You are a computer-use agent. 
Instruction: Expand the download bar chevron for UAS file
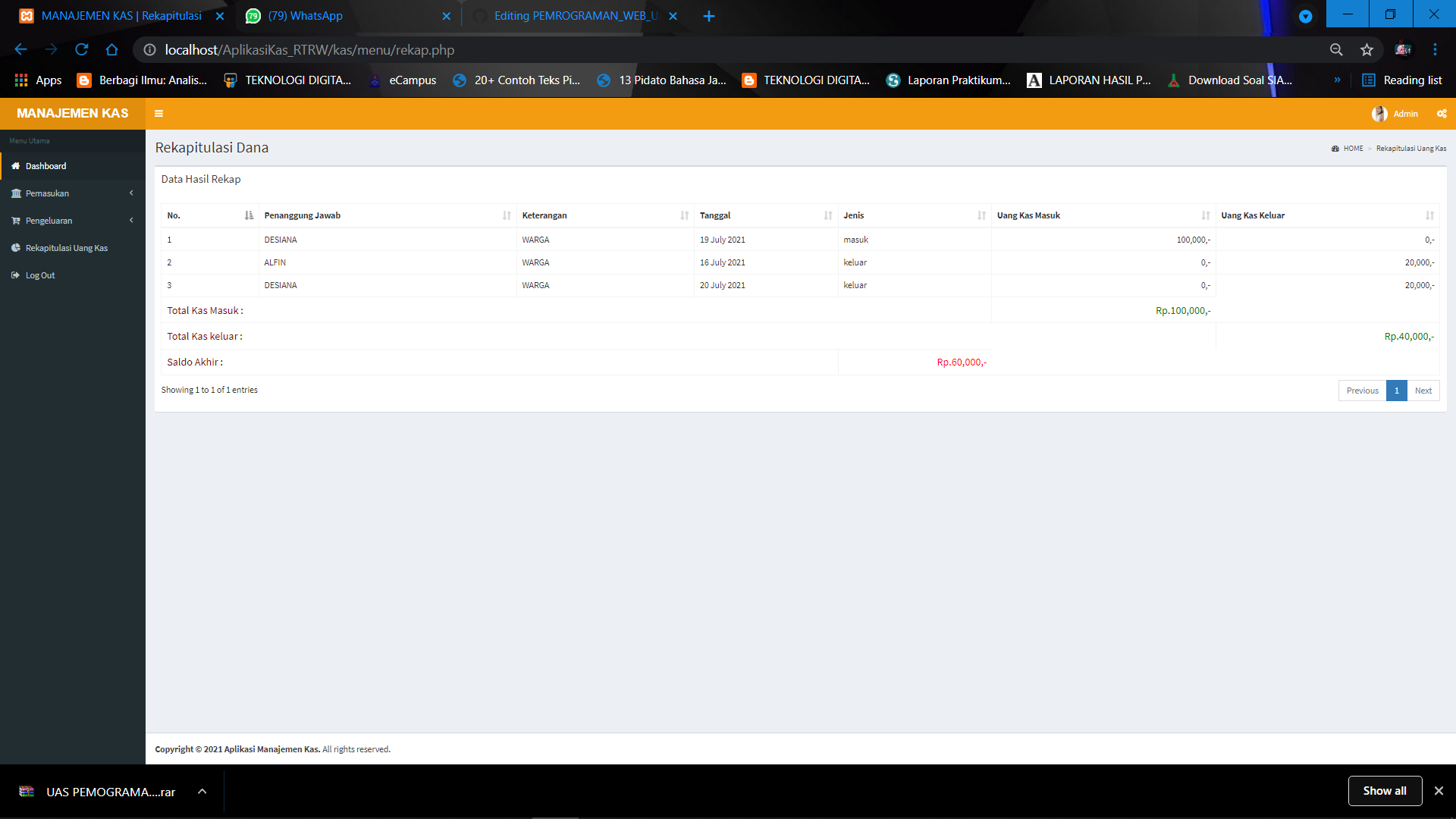202,791
